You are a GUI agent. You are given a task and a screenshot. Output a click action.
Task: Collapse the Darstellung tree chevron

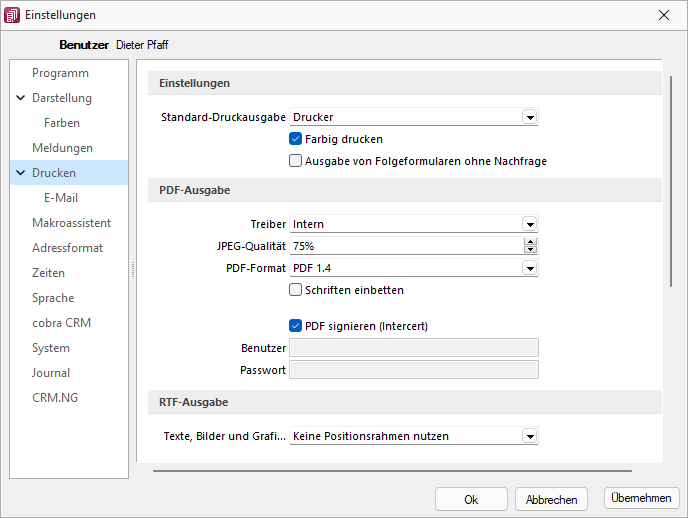(21, 98)
